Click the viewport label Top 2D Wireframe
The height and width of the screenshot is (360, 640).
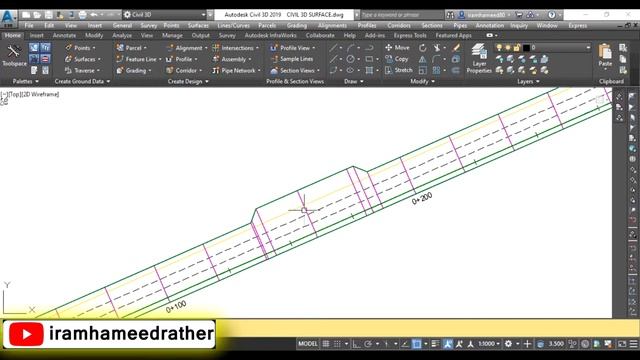point(30,94)
